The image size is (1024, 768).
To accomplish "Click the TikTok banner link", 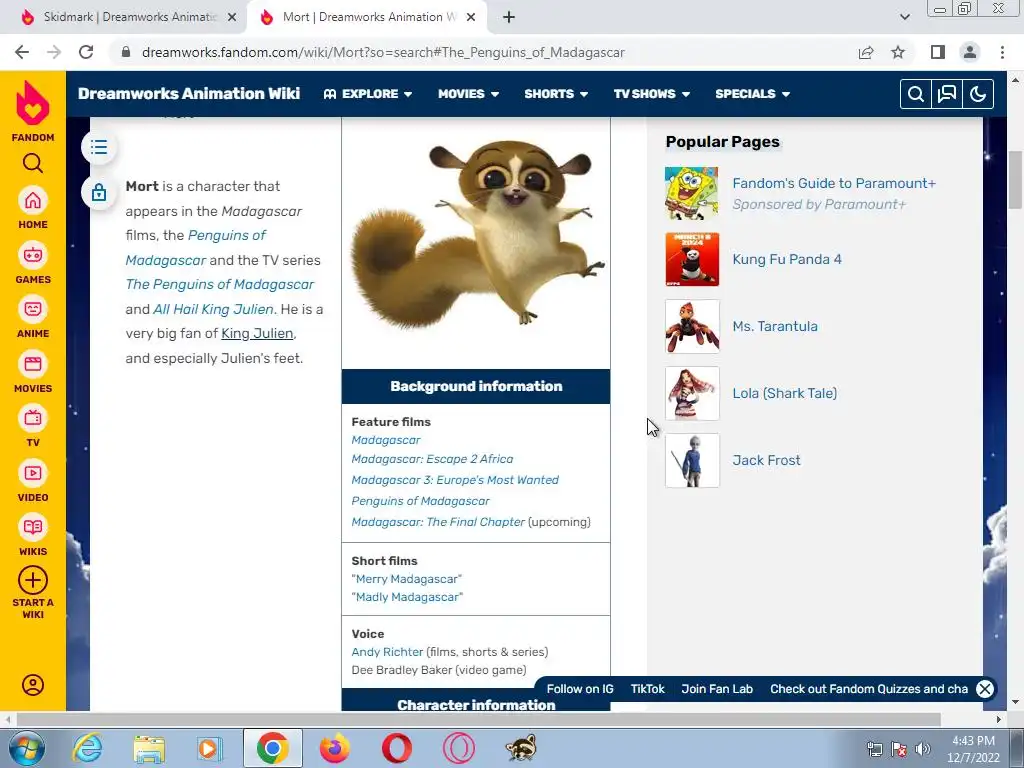I will coord(647,689).
